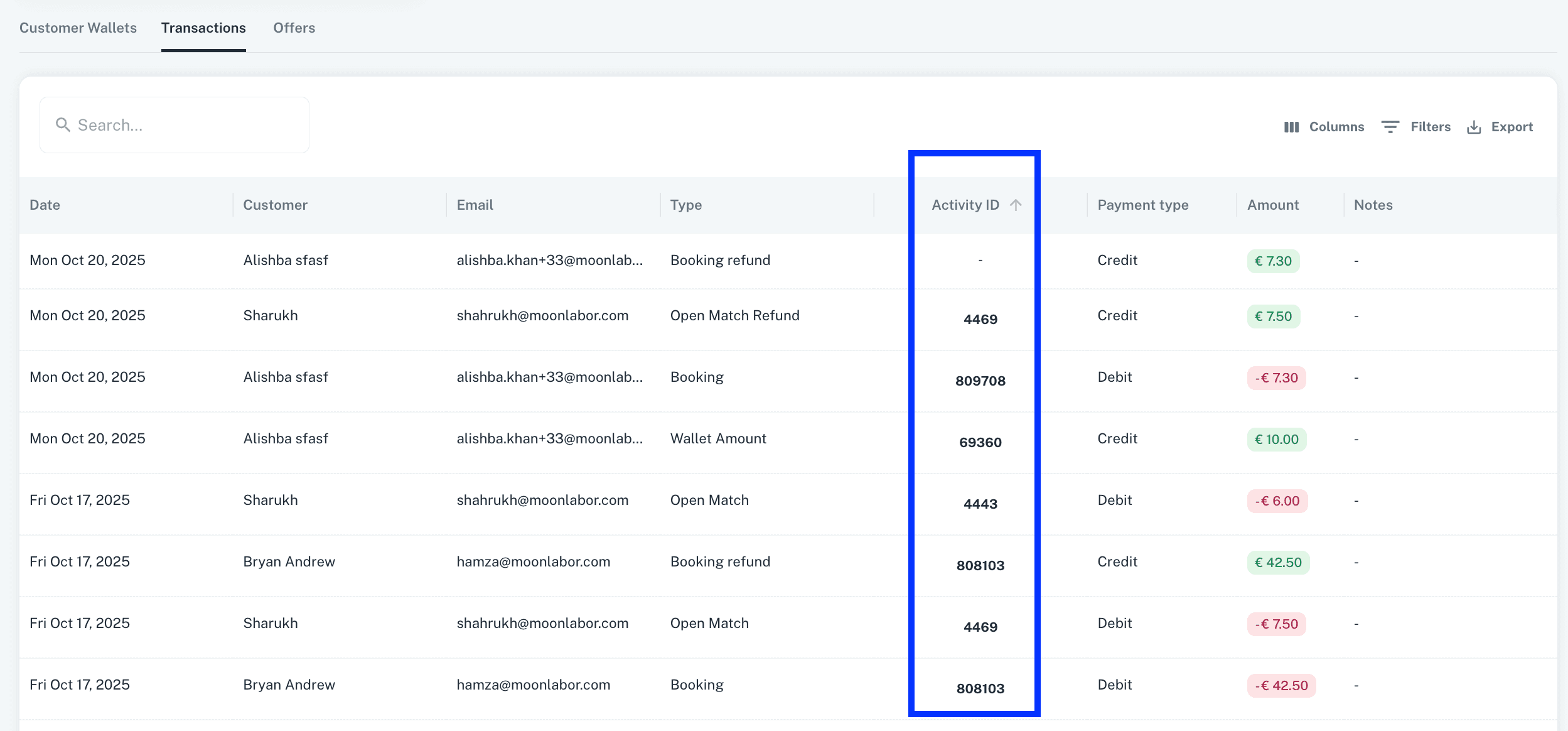Click the green € 42.50 amount badge
The height and width of the screenshot is (731, 1568).
1277,563
